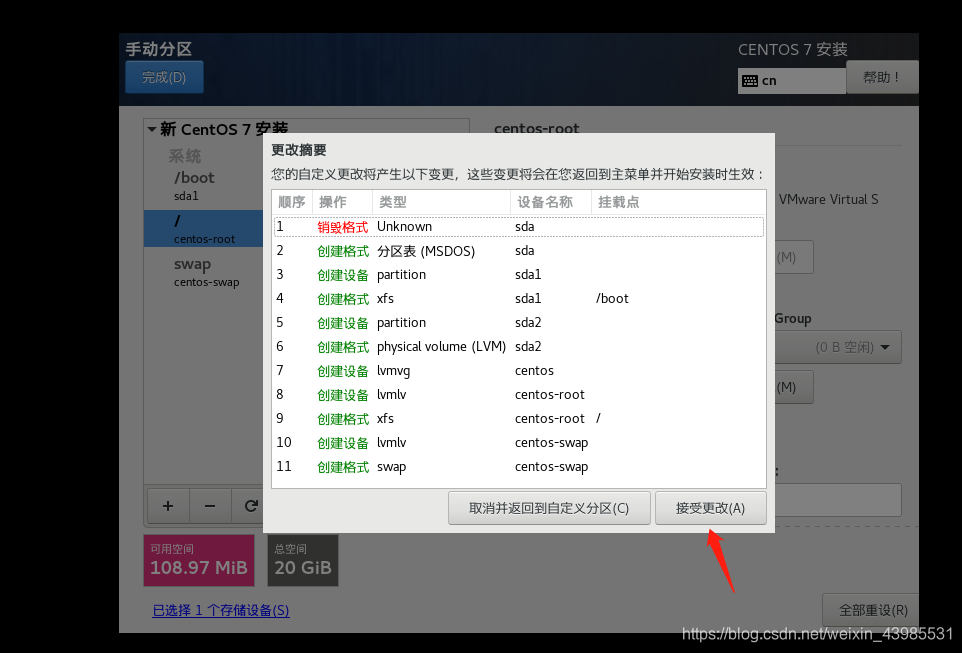Click 总空间 20 GiB box
This screenshot has width=962, height=653.
302,560
